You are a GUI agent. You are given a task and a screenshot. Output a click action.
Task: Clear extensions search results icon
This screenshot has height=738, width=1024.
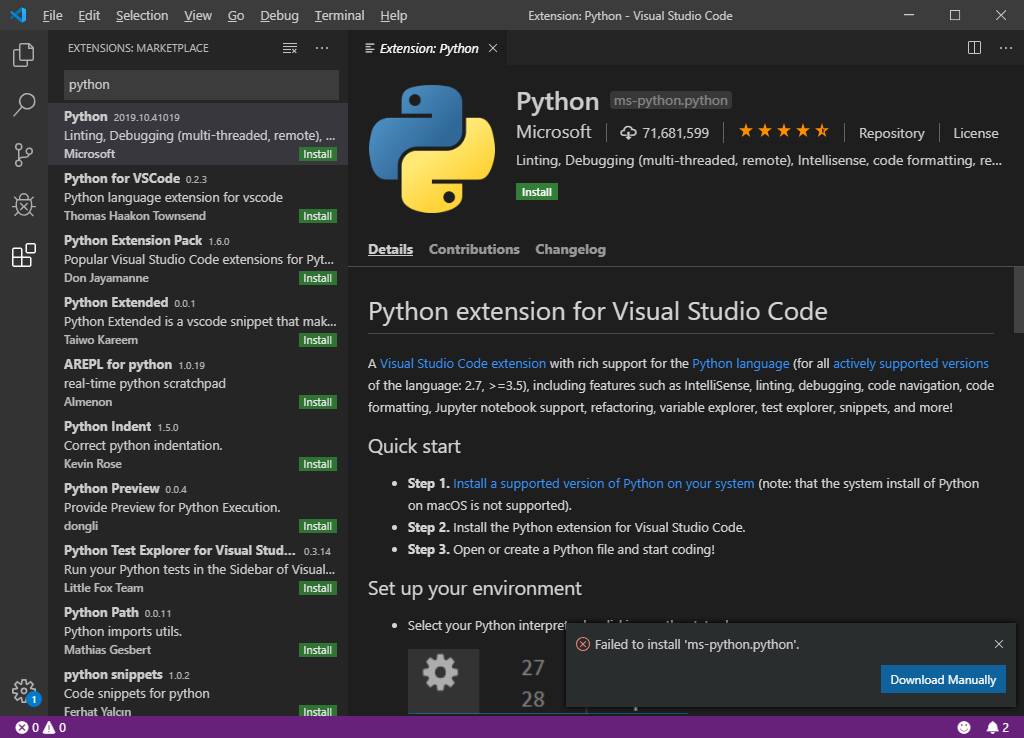click(x=290, y=48)
